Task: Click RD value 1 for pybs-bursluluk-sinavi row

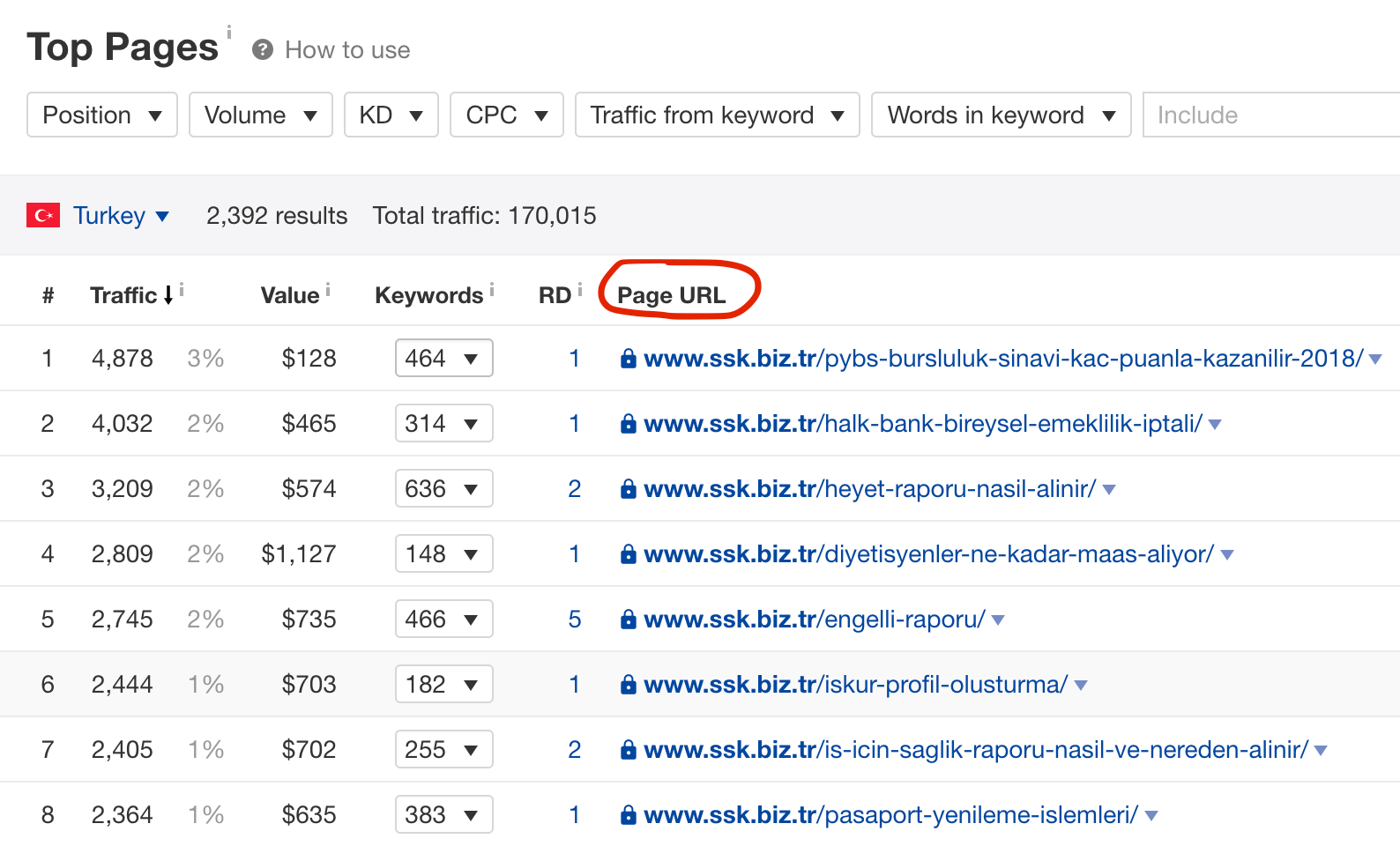Action: pos(575,358)
